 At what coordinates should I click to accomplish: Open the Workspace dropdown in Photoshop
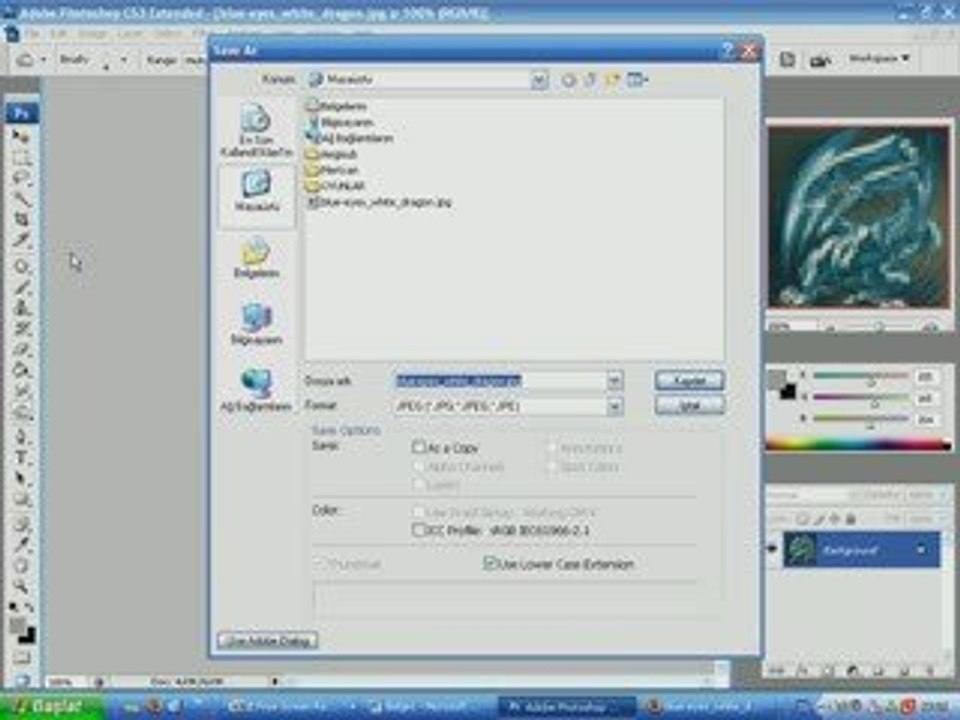pyautogui.click(x=879, y=59)
